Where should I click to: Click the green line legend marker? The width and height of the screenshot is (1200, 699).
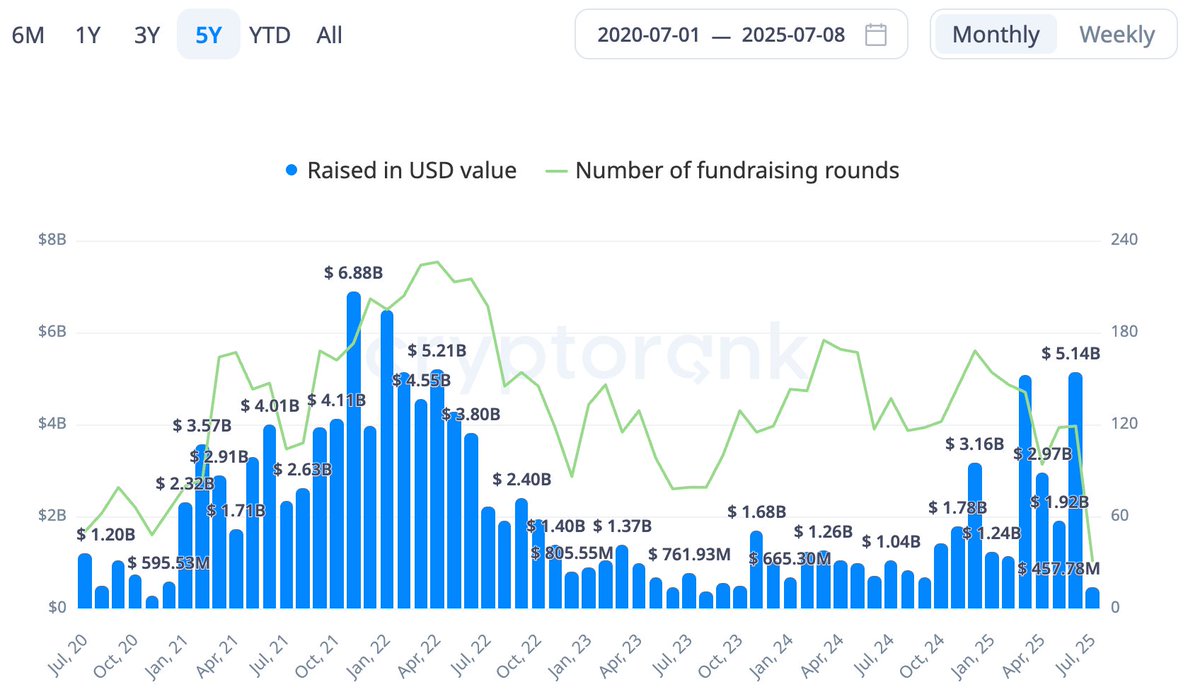point(555,170)
